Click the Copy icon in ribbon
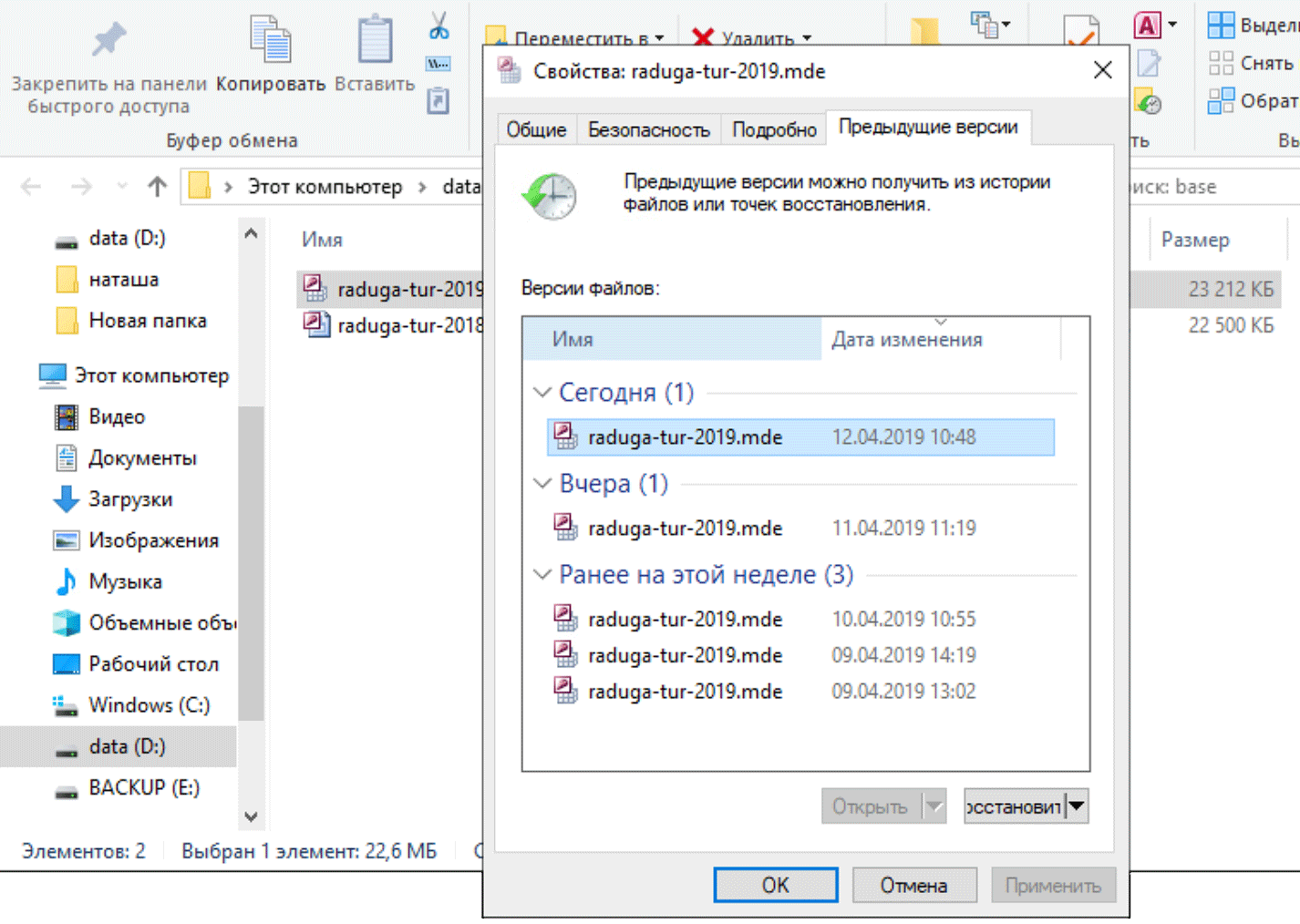Screen dimensions: 1300x924 click(270, 40)
